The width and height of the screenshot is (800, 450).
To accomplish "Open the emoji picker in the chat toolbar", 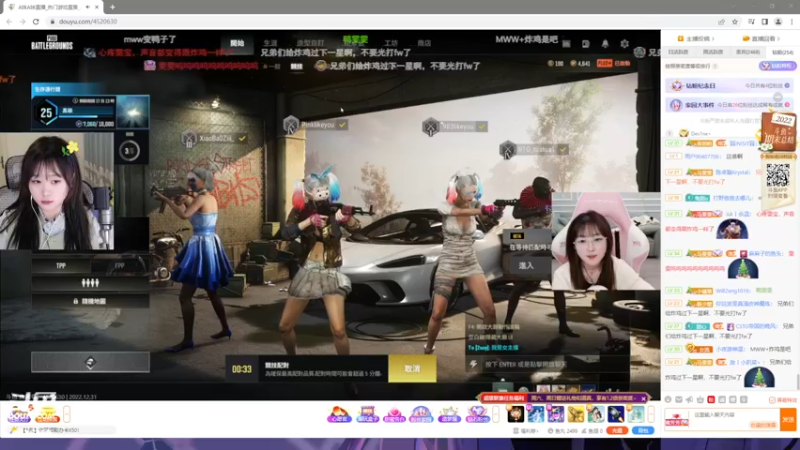I will click(668, 399).
